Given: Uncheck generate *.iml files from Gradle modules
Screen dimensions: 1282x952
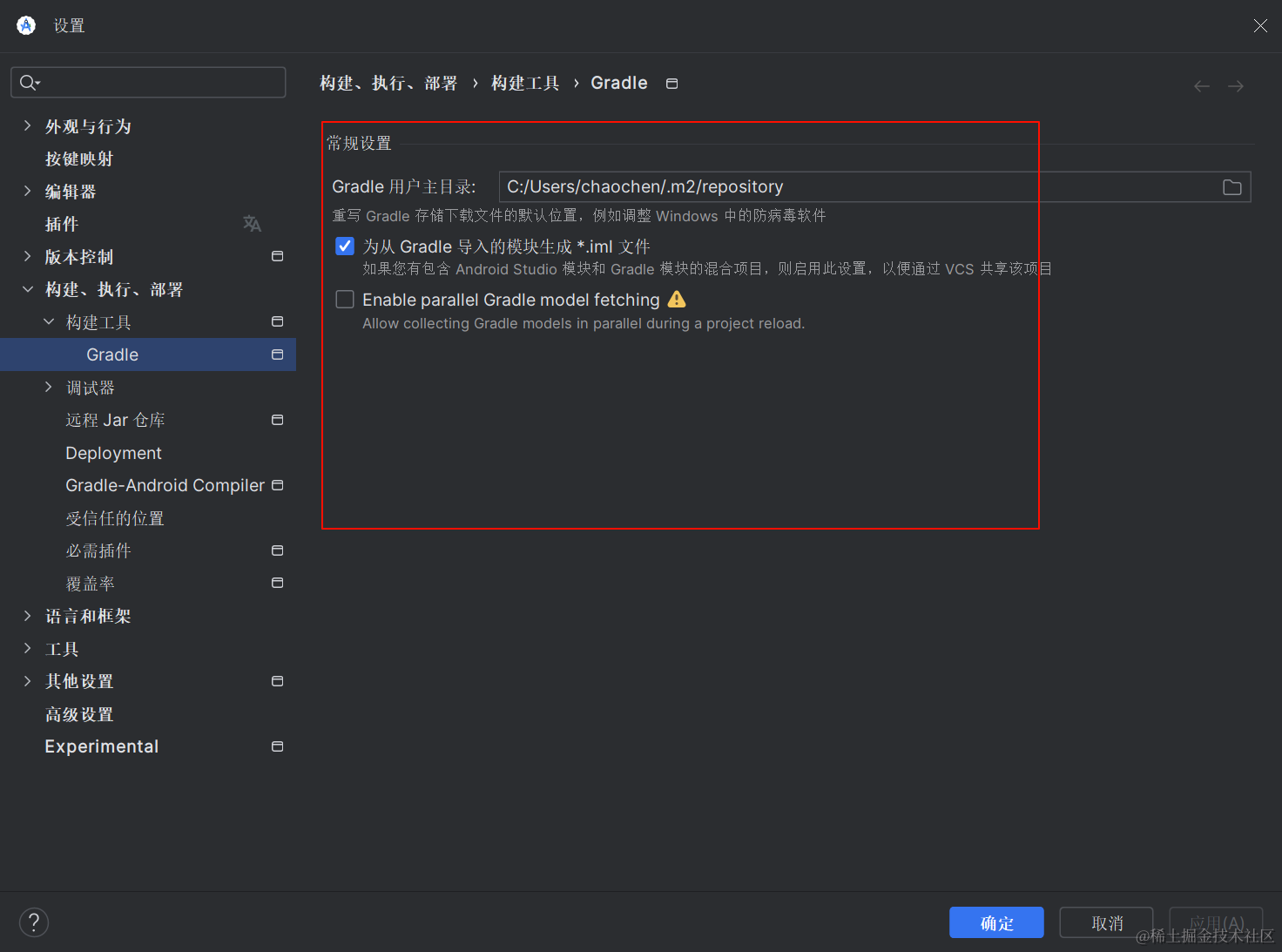Looking at the screenshot, I should click(345, 246).
